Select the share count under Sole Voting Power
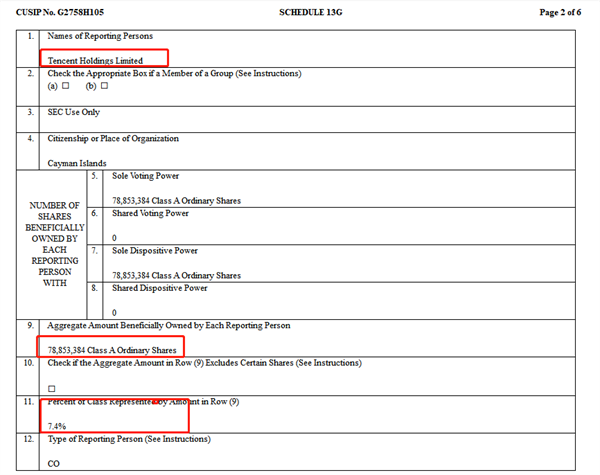Viewport: 600px width, 475px height. point(176,201)
